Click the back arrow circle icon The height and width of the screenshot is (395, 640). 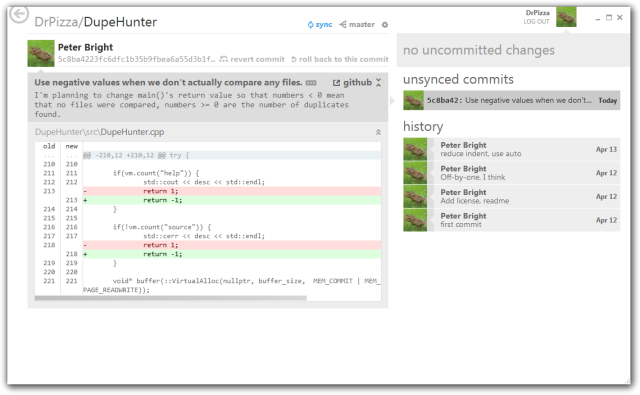(x=19, y=15)
